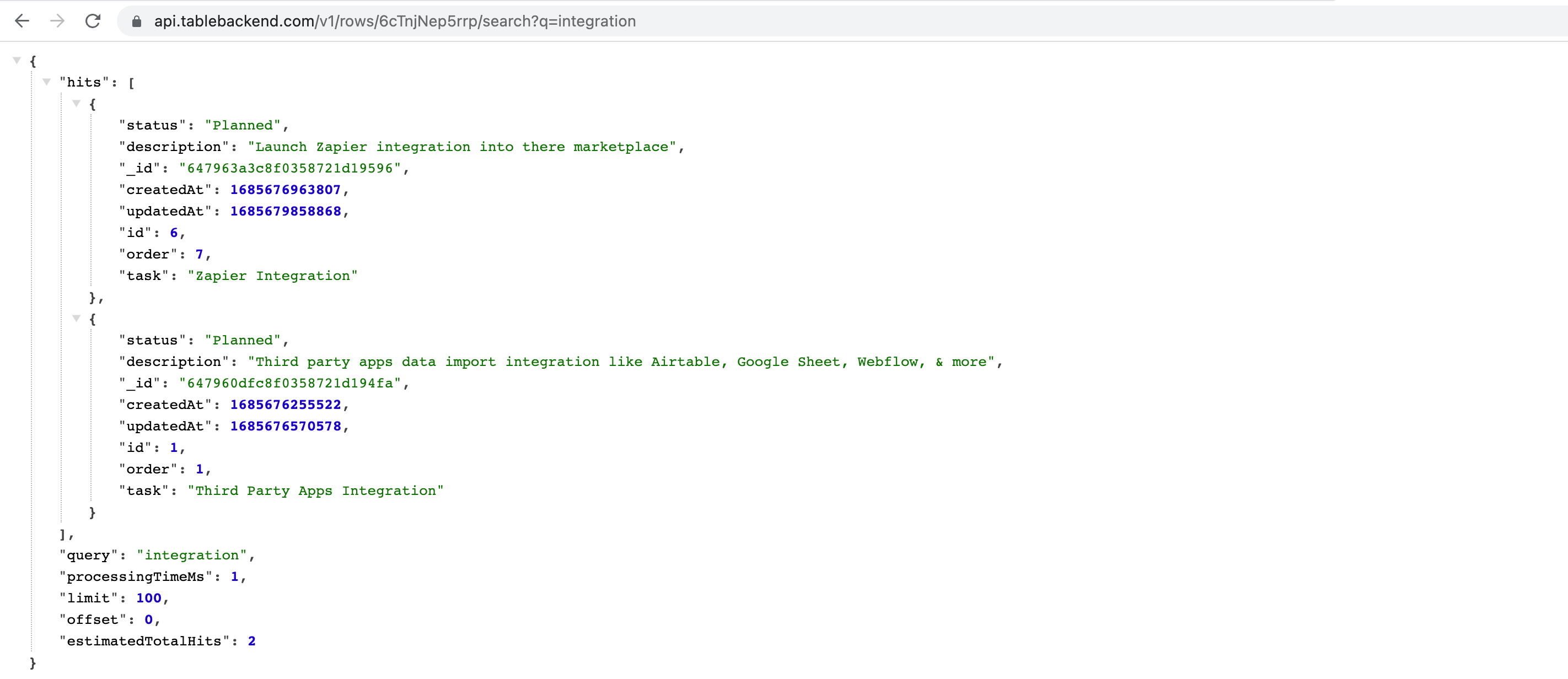Viewport: 1568px width, 679px height.
Task: Click the "Third Party Apps Integration" value
Action: point(315,491)
